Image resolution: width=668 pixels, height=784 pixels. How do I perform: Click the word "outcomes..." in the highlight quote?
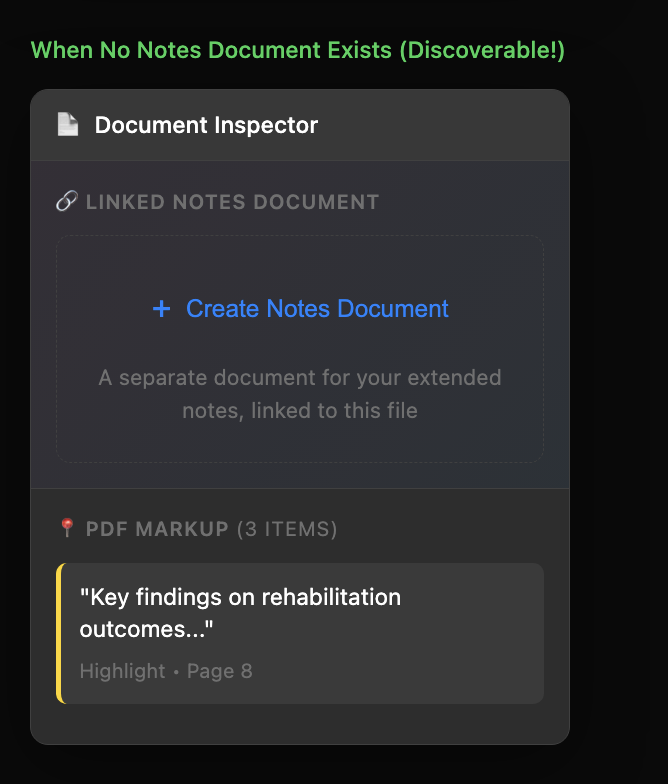pyautogui.click(x=147, y=629)
